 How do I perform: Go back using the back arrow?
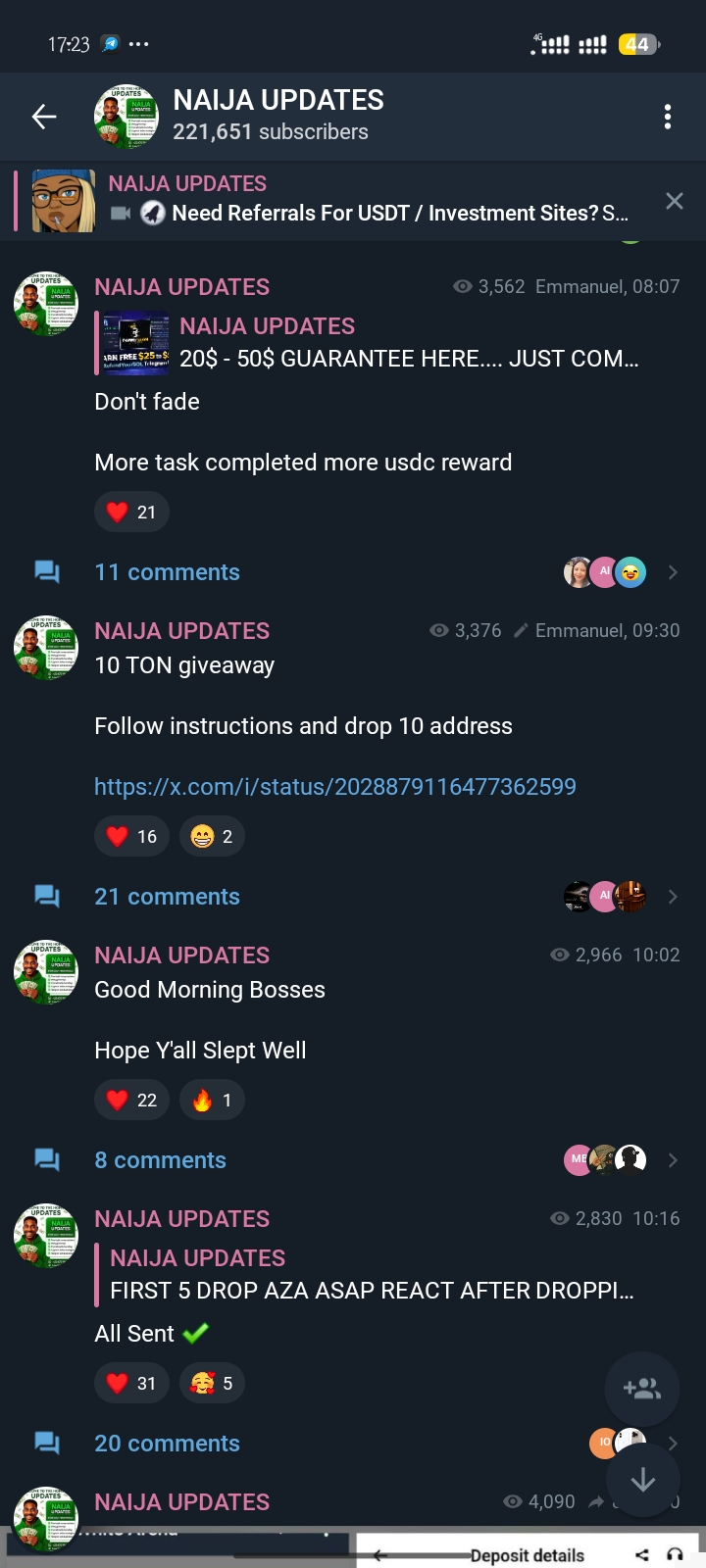click(44, 117)
